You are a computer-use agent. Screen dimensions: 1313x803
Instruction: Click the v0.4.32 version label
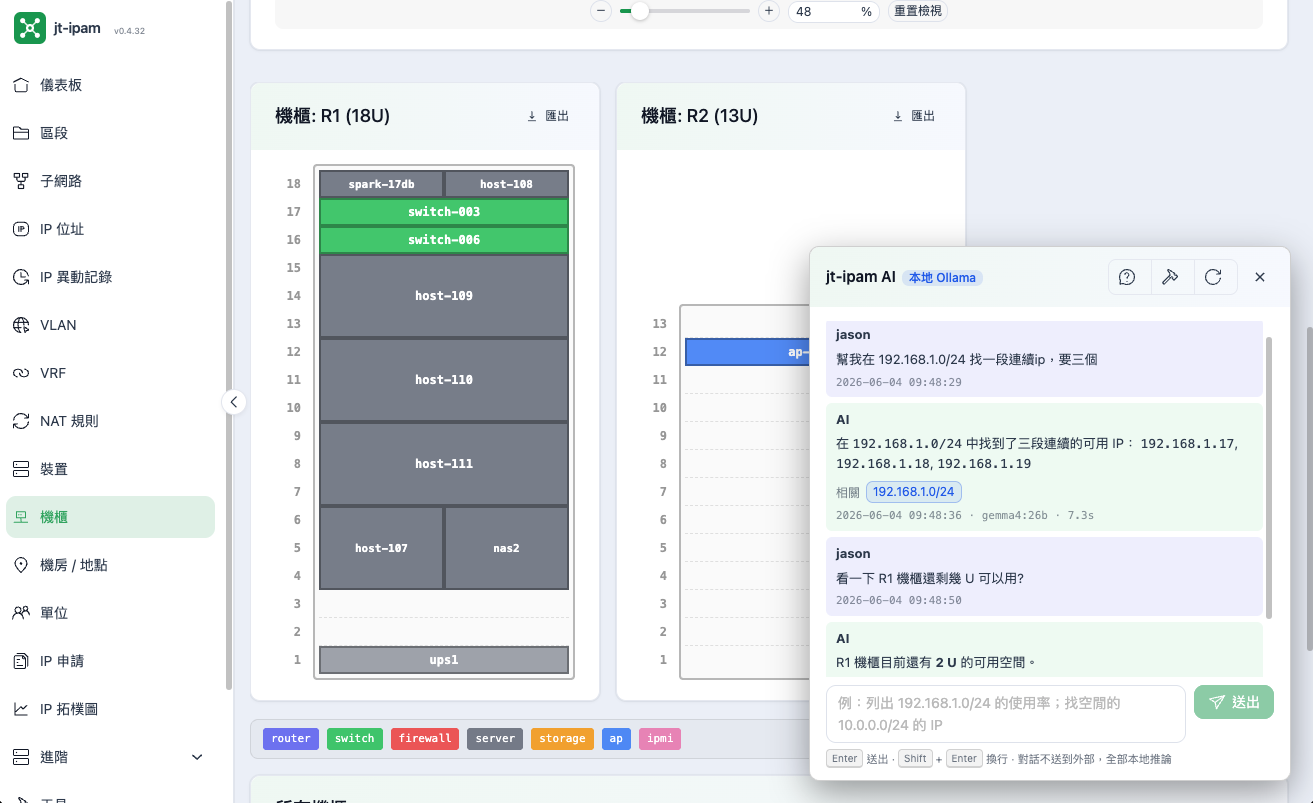pos(129,31)
